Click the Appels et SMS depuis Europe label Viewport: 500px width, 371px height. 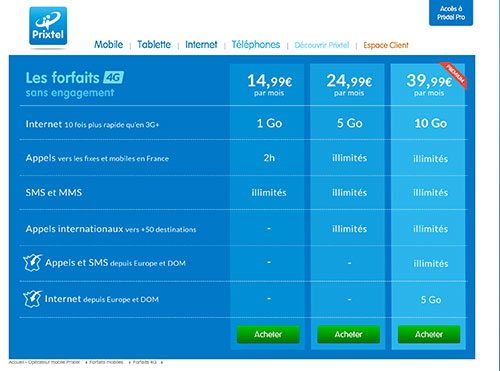(x=115, y=263)
